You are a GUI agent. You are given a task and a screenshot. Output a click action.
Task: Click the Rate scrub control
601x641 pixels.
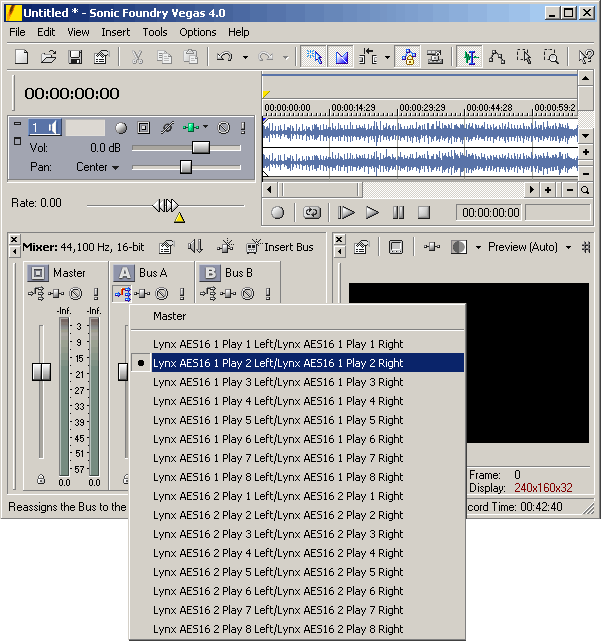(x=166, y=205)
